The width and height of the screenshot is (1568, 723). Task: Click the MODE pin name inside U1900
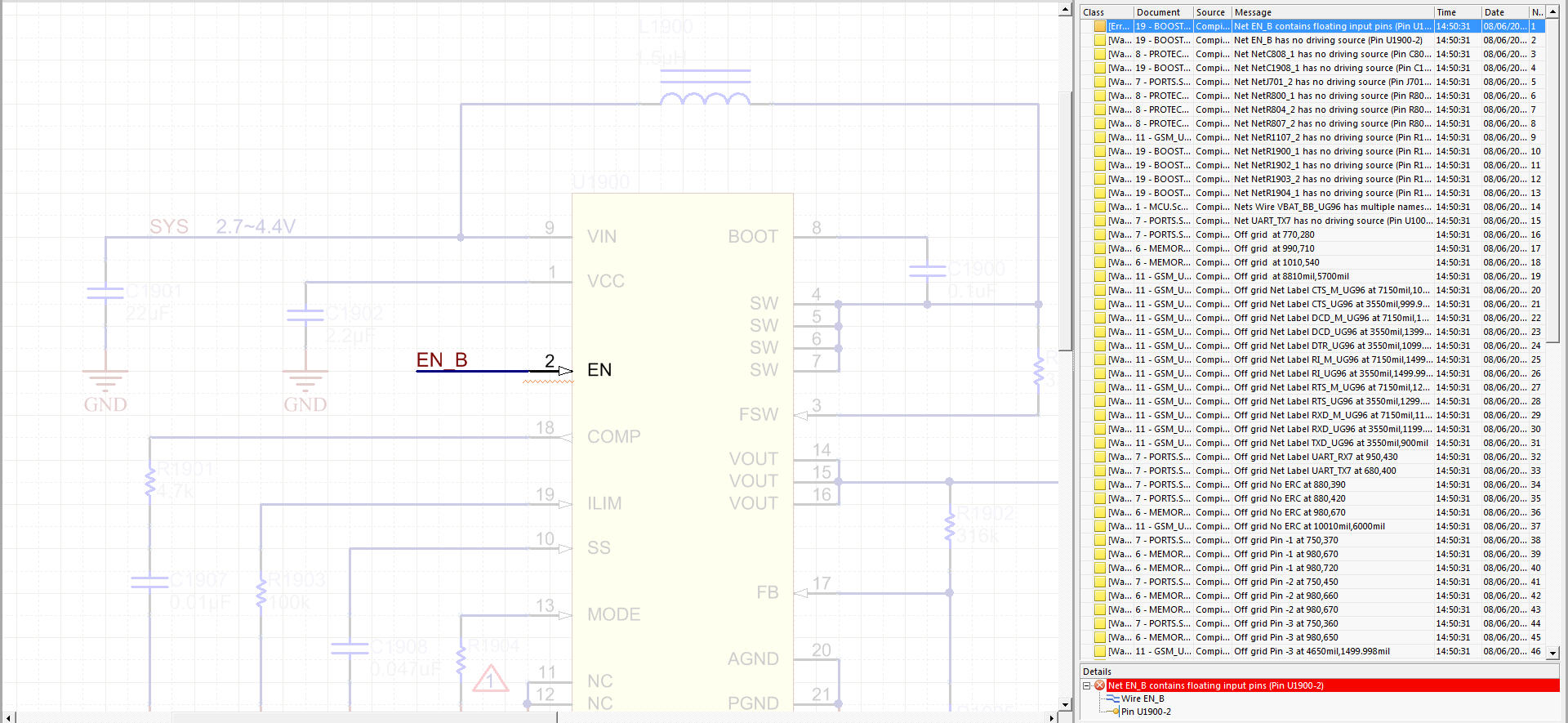614,614
